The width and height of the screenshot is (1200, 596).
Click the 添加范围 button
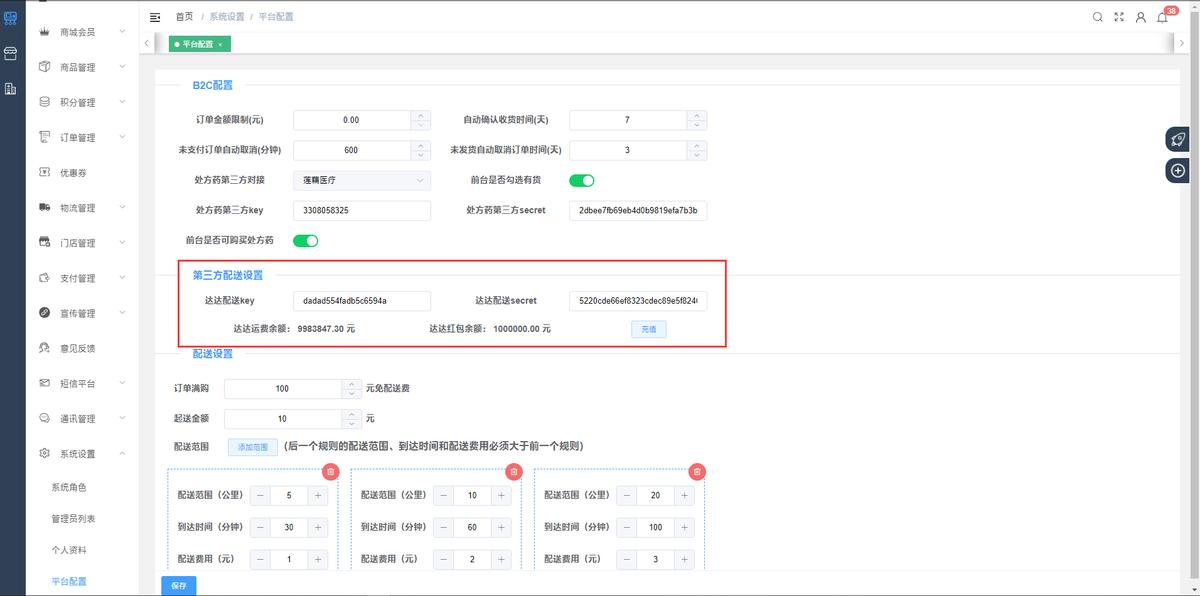coord(252,447)
